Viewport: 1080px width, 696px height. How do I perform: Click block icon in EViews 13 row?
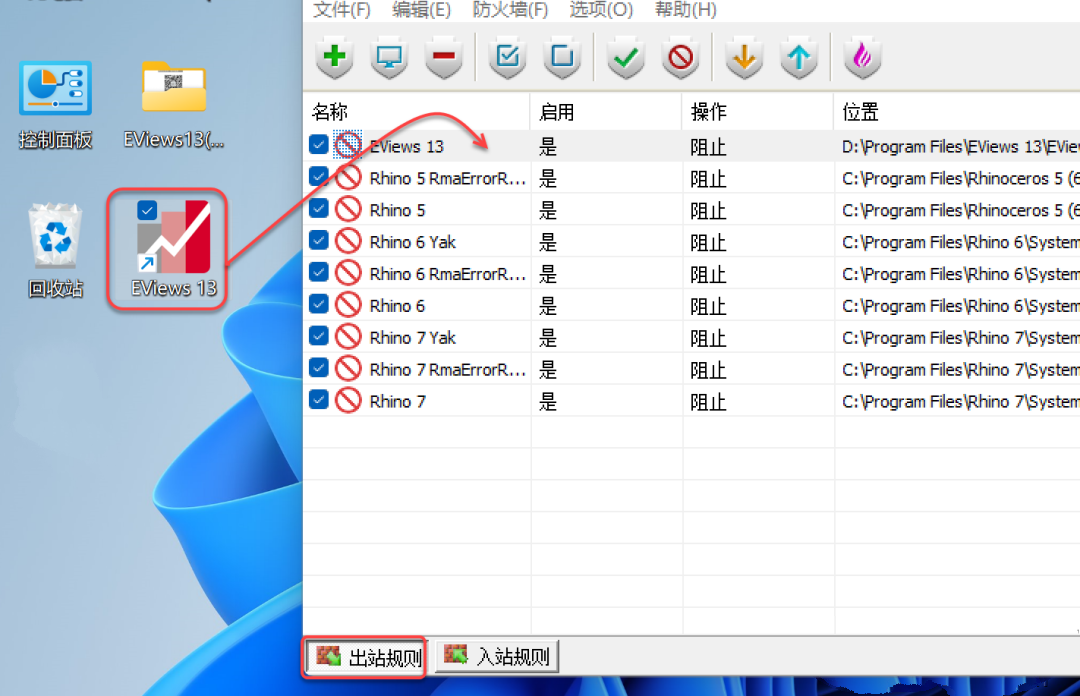(x=348, y=145)
